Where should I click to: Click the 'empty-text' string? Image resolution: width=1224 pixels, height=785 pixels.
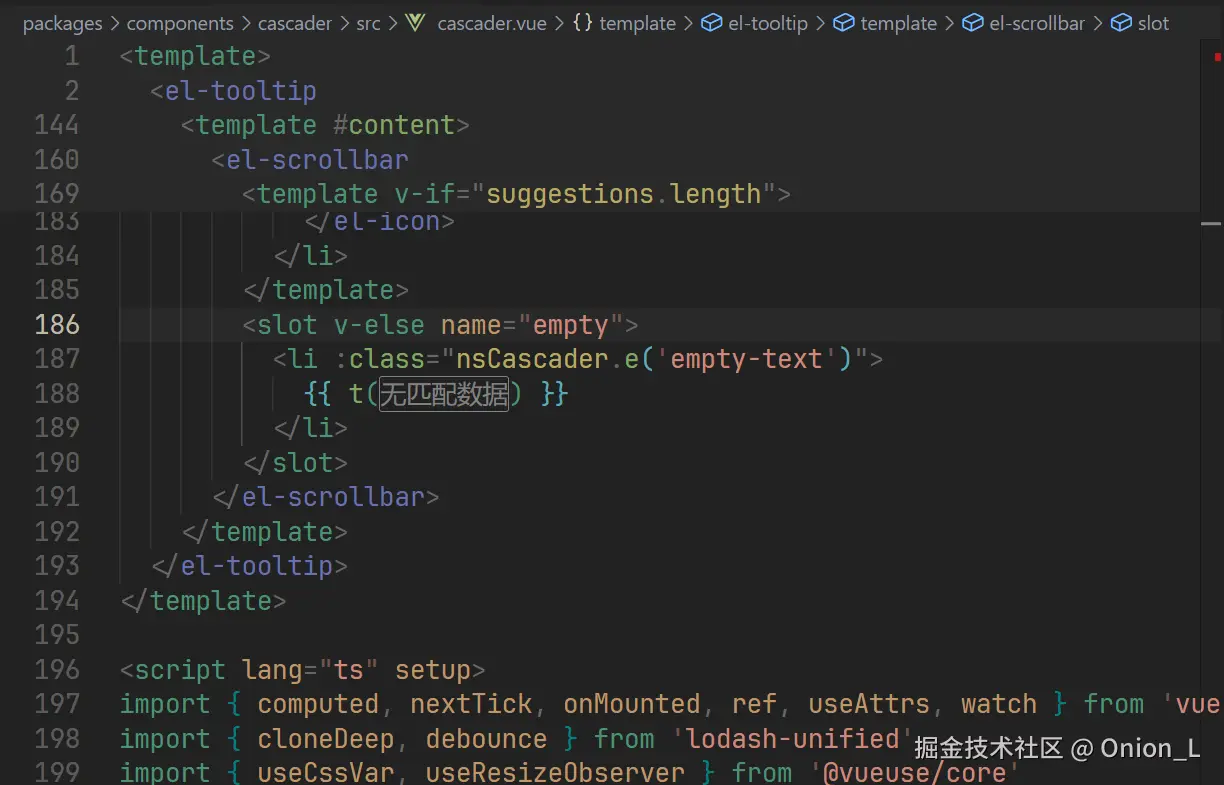pyautogui.click(x=747, y=359)
